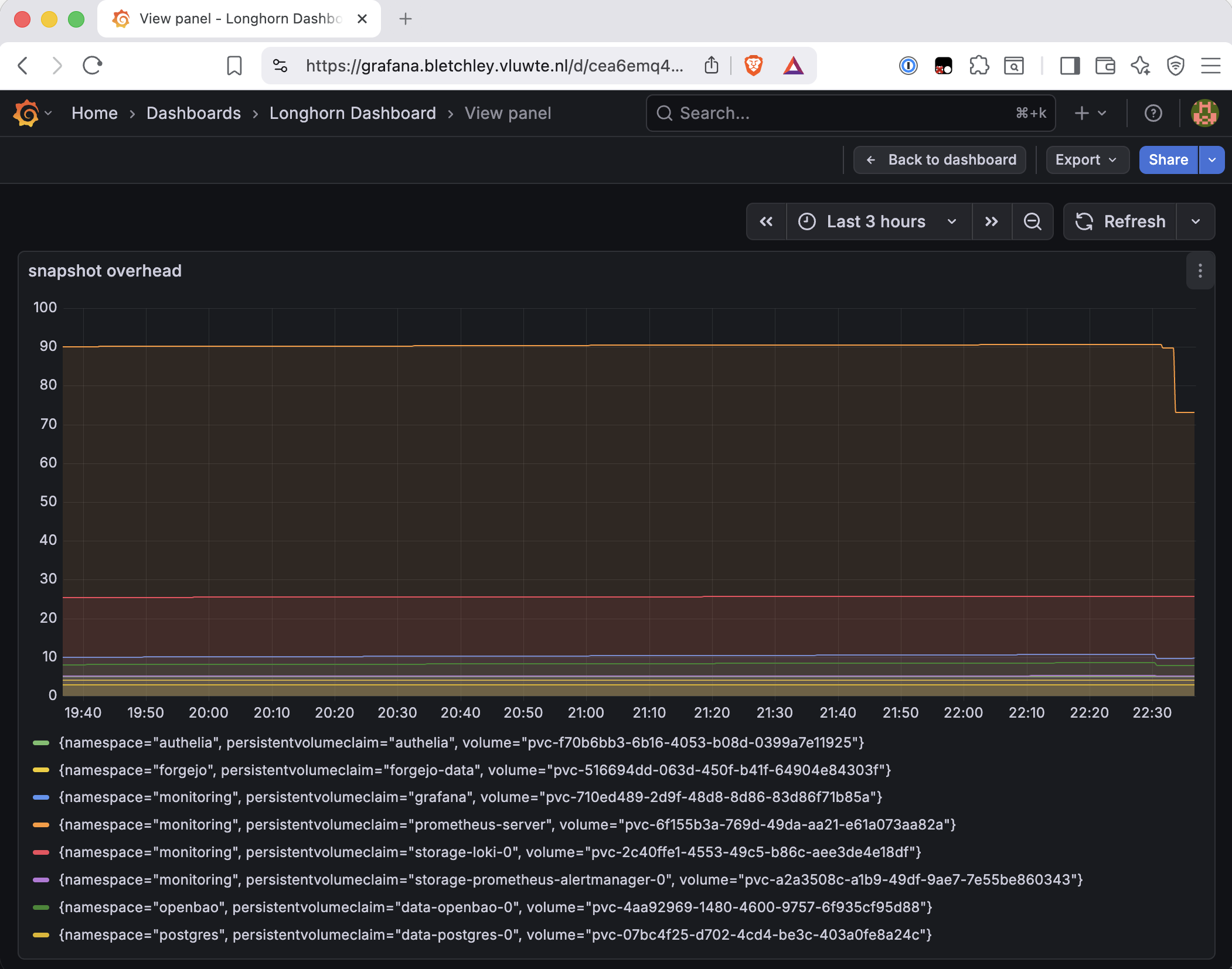Open a new browser tab with plus

click(406, 19)
